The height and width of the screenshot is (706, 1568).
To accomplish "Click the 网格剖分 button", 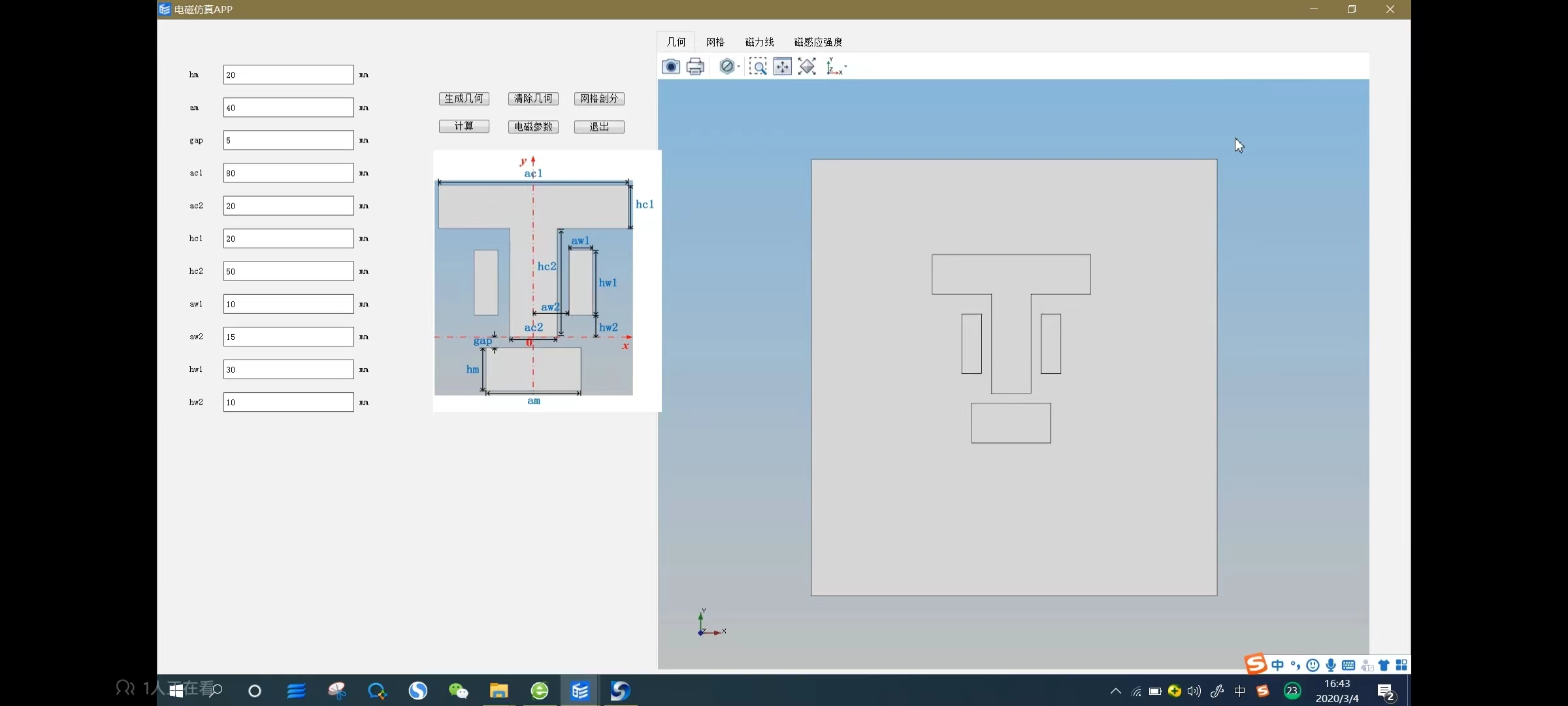I will pos(599,99).
